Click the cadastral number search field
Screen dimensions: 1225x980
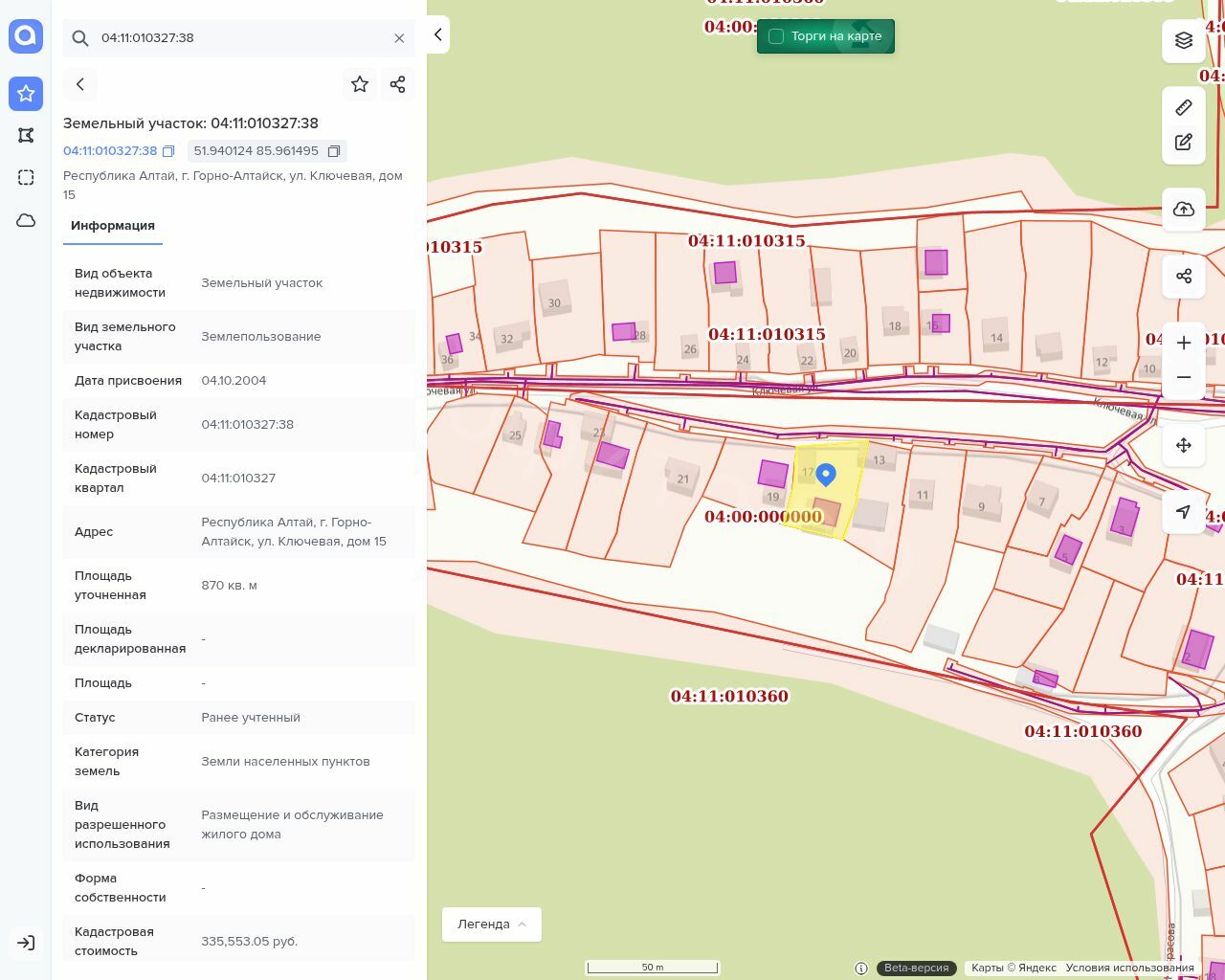pos(239,38)
